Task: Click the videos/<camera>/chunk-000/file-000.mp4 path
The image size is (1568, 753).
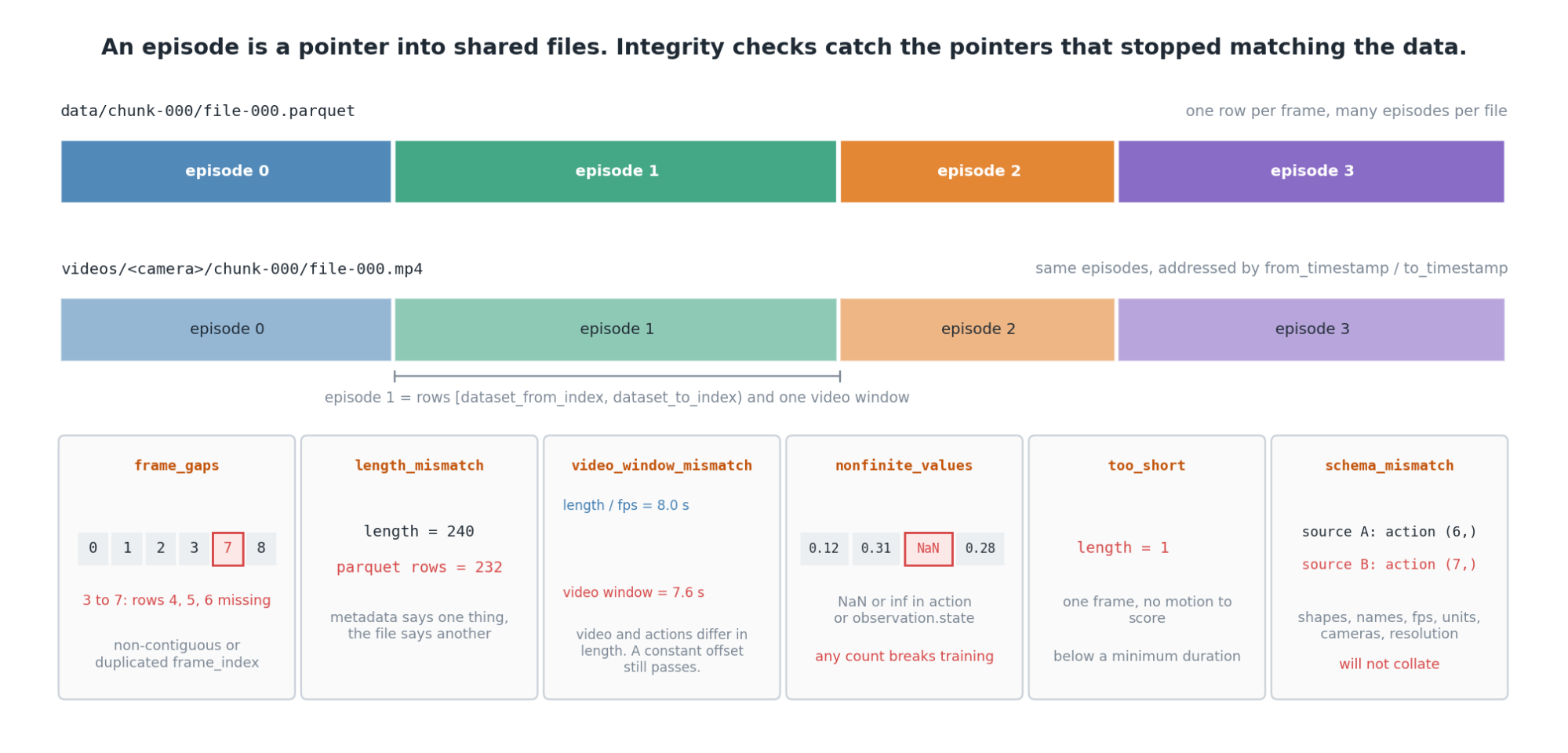Action: click(x=242, y=269)
